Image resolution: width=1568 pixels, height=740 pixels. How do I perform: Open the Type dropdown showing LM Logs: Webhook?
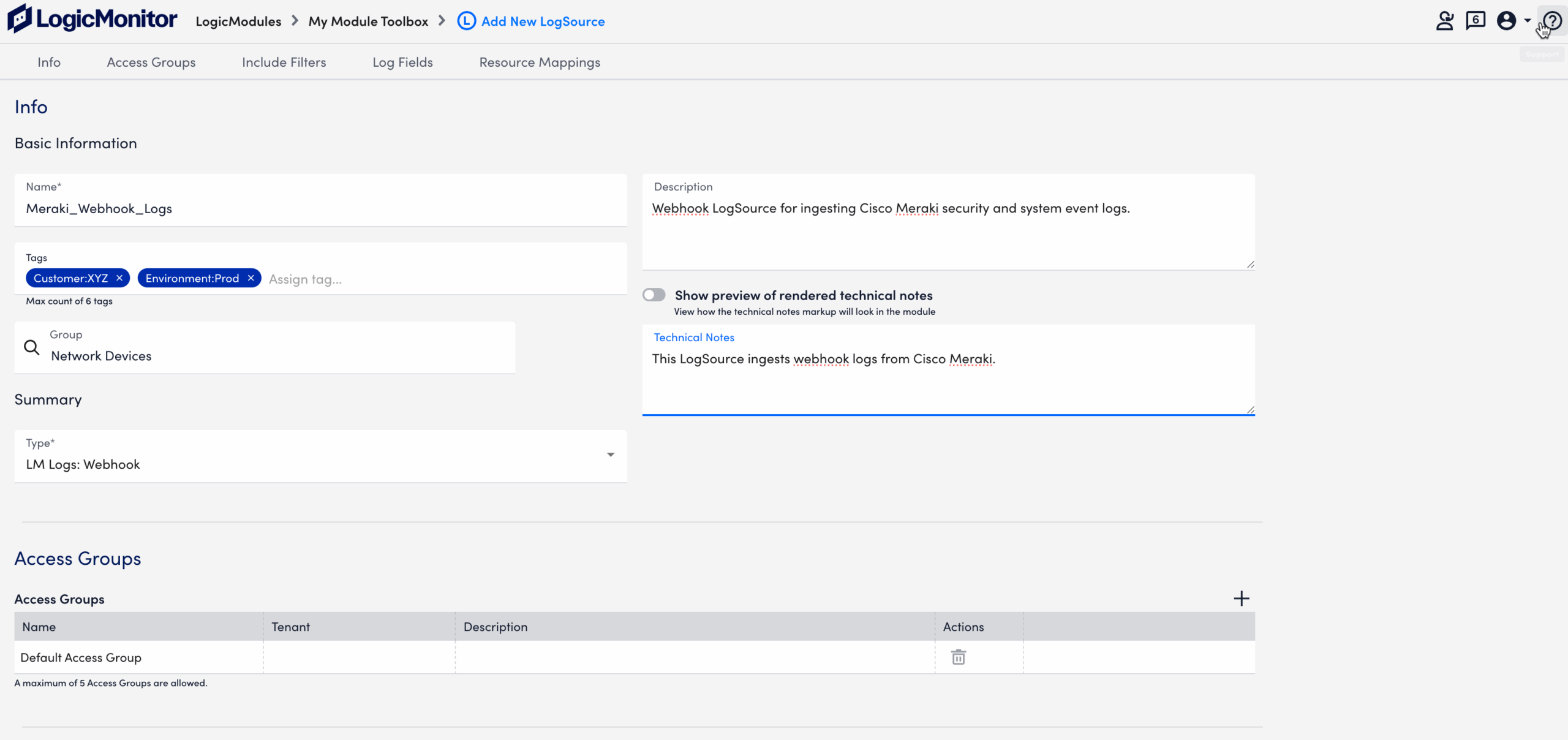point(610,455)
